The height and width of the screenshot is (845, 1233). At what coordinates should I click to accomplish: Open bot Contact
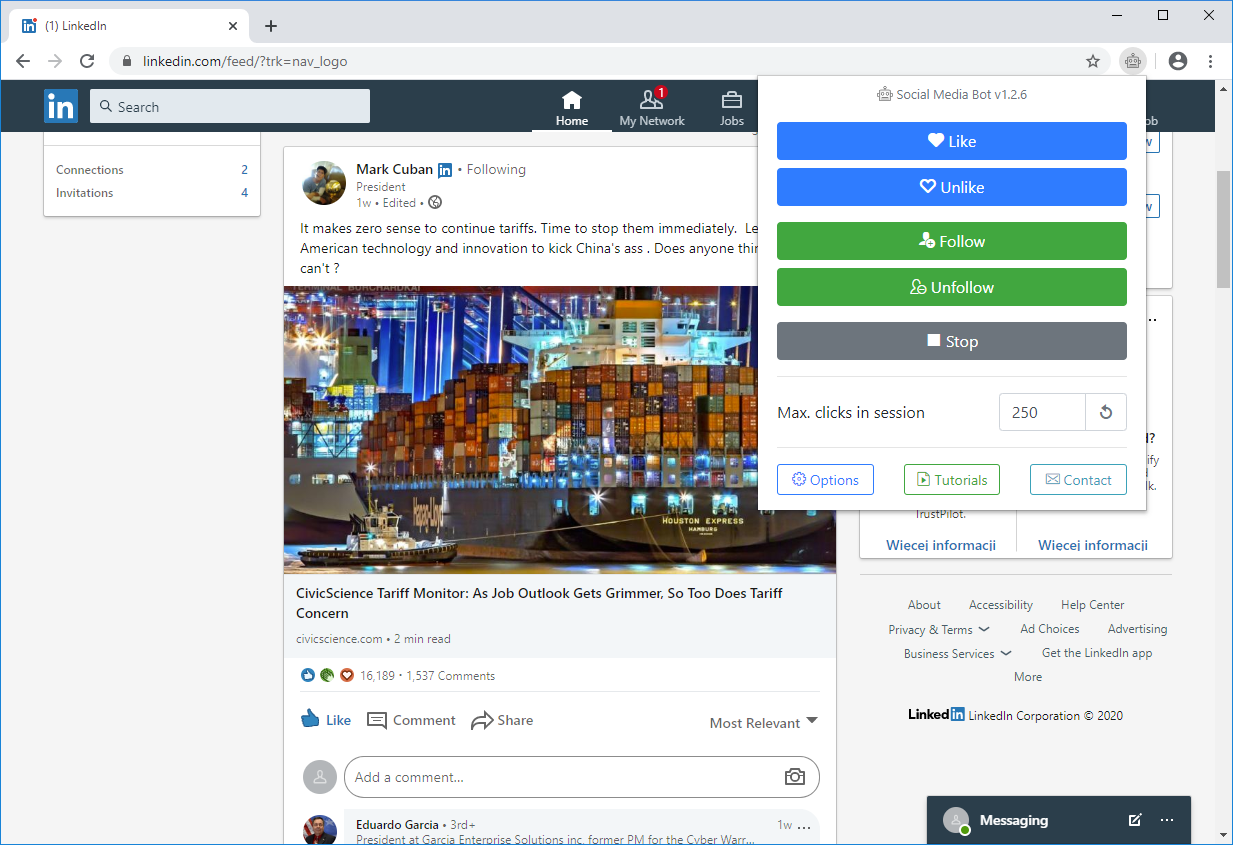pyautogui.click(x=1078, y=480)
